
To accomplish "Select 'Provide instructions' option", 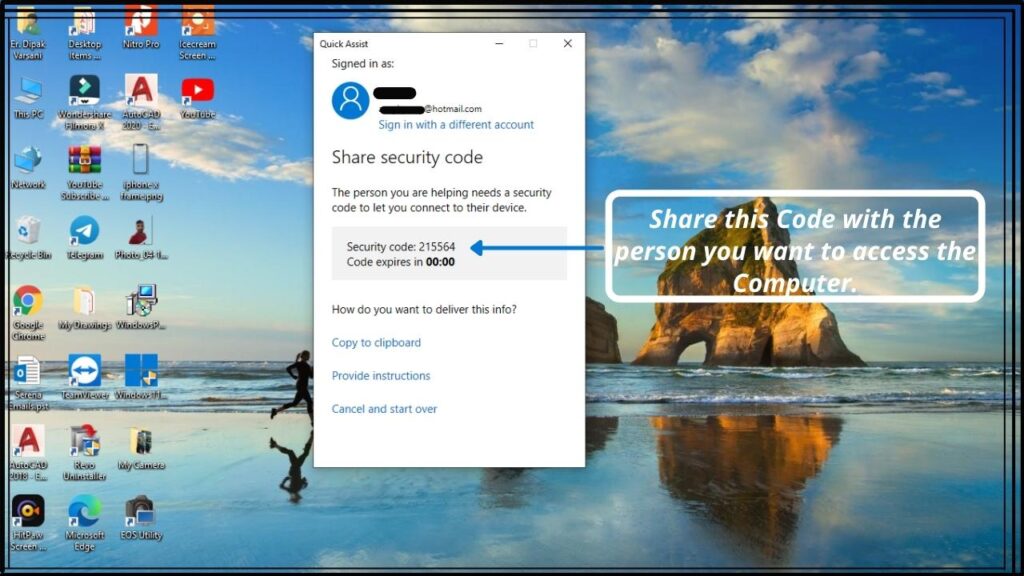I will [381, 376].
